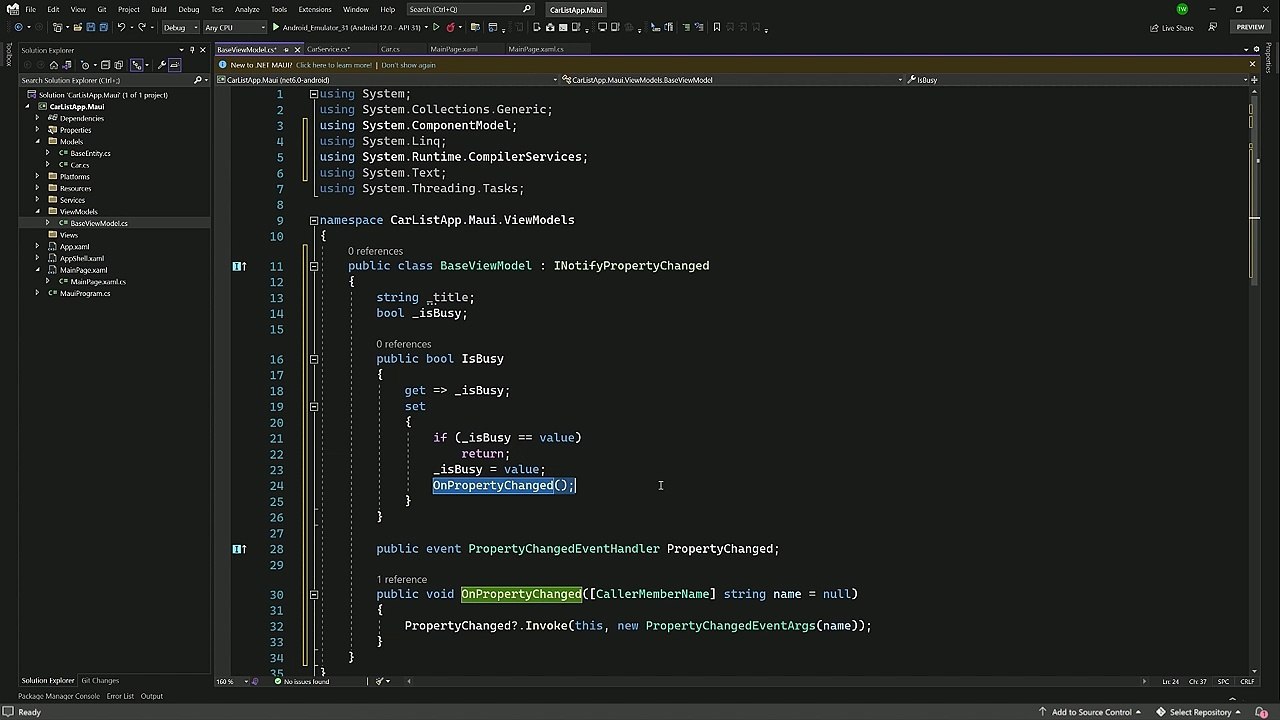Click Show All Files in Solution Explorer

[118, 65]
